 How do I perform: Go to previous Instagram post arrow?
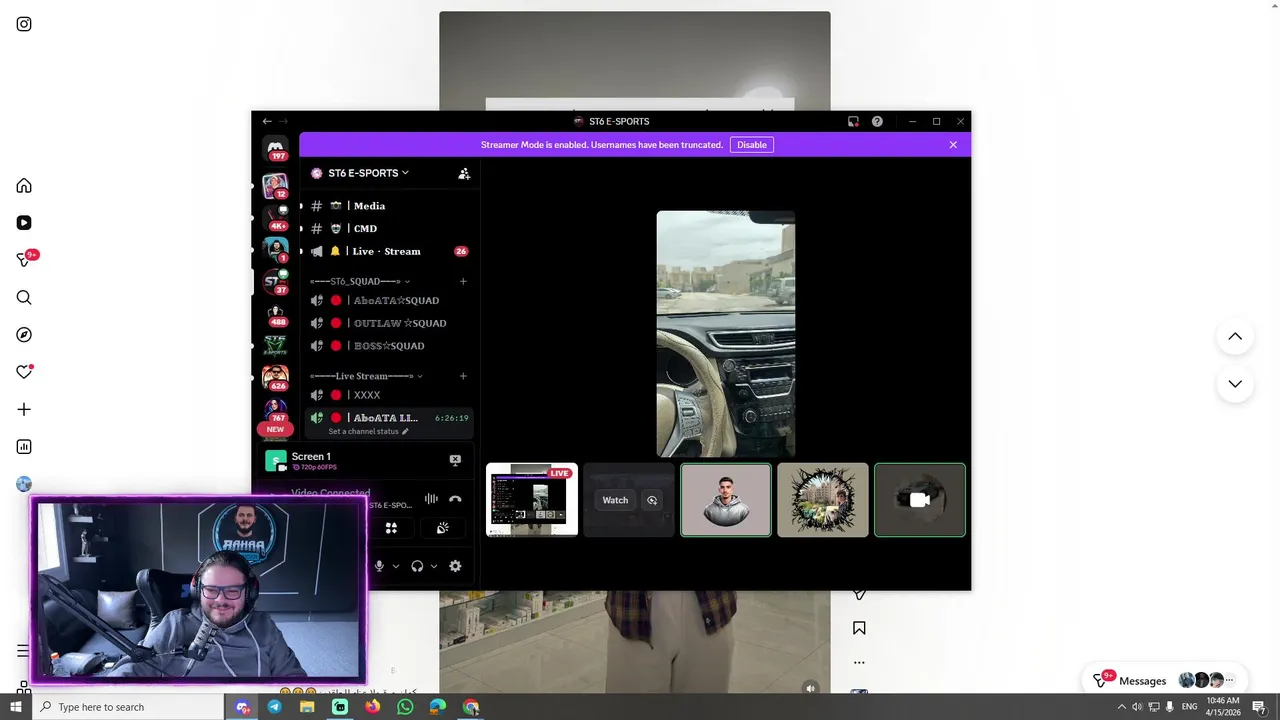pos(1235,336)
